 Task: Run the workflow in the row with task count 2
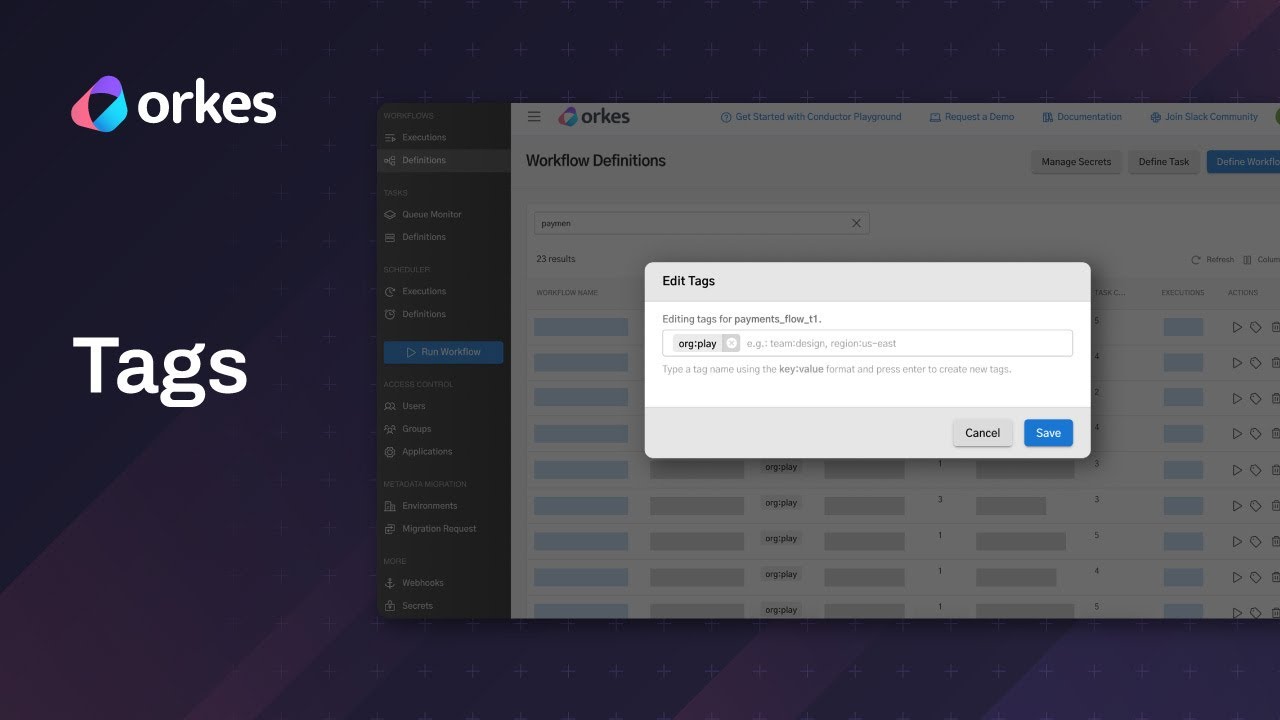(x=1237, y=398)
